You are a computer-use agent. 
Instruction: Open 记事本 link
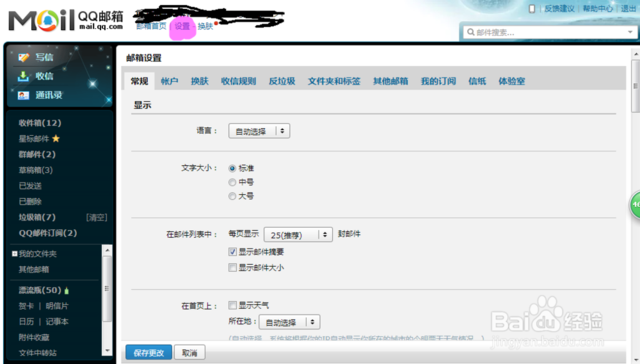click(x=57, y=322)
